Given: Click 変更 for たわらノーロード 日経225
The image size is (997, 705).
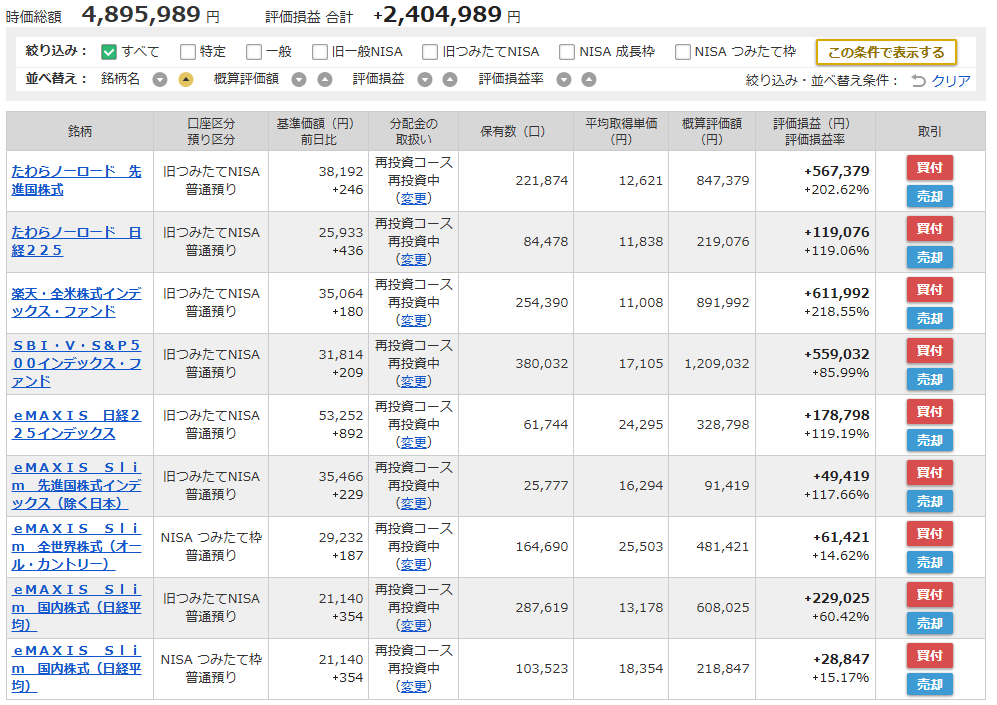Looking at the screenshot, I should [413, 259].
